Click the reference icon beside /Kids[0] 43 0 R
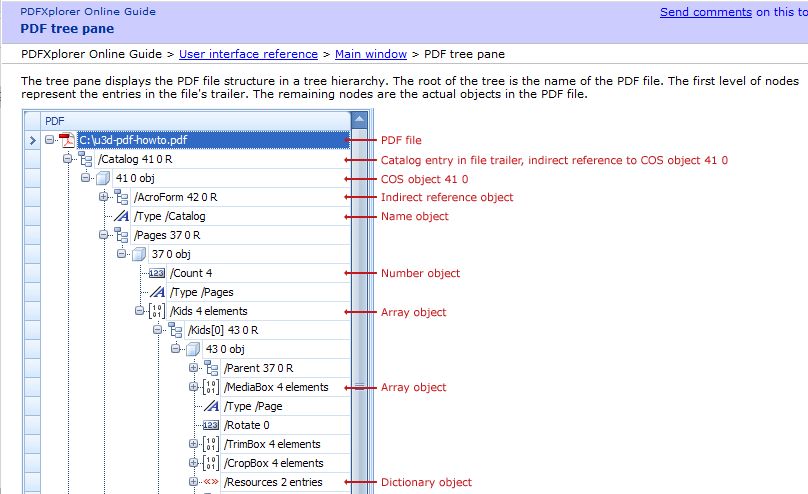This screenshot has height=494, width=808. (x=176, y=330)
